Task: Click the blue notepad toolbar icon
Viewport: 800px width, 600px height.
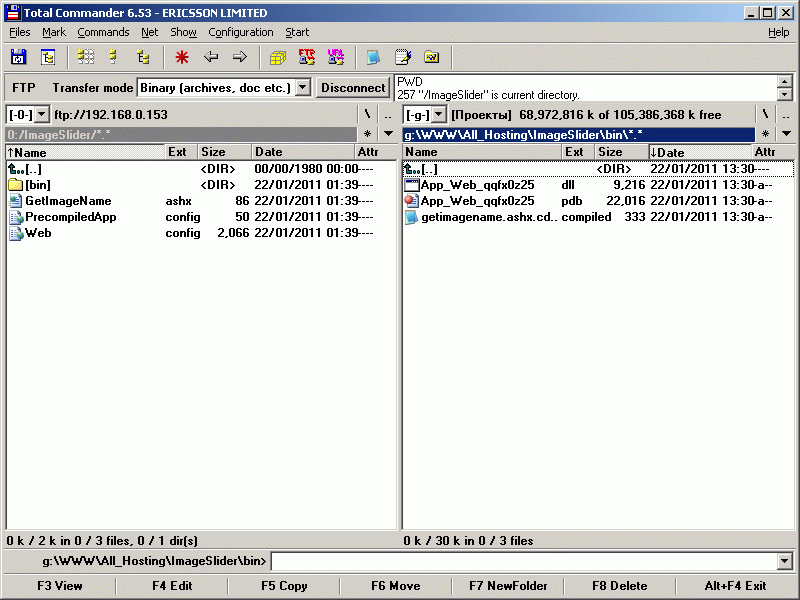Action: [x=373, y=57]
